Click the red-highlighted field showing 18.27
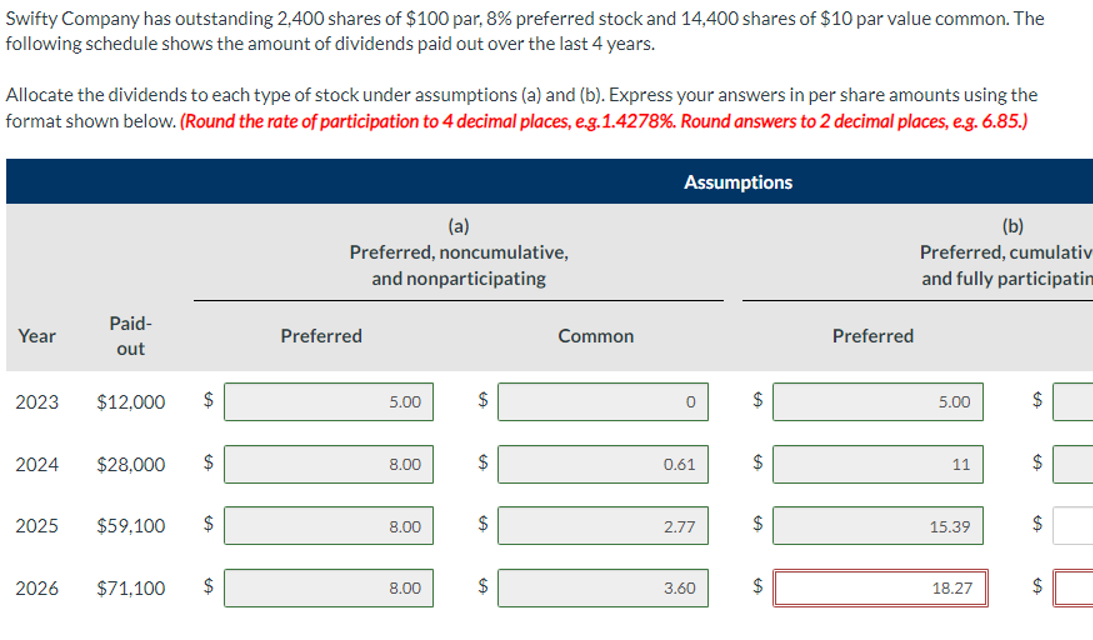The image size is (1093, 640). pos(878,588)
